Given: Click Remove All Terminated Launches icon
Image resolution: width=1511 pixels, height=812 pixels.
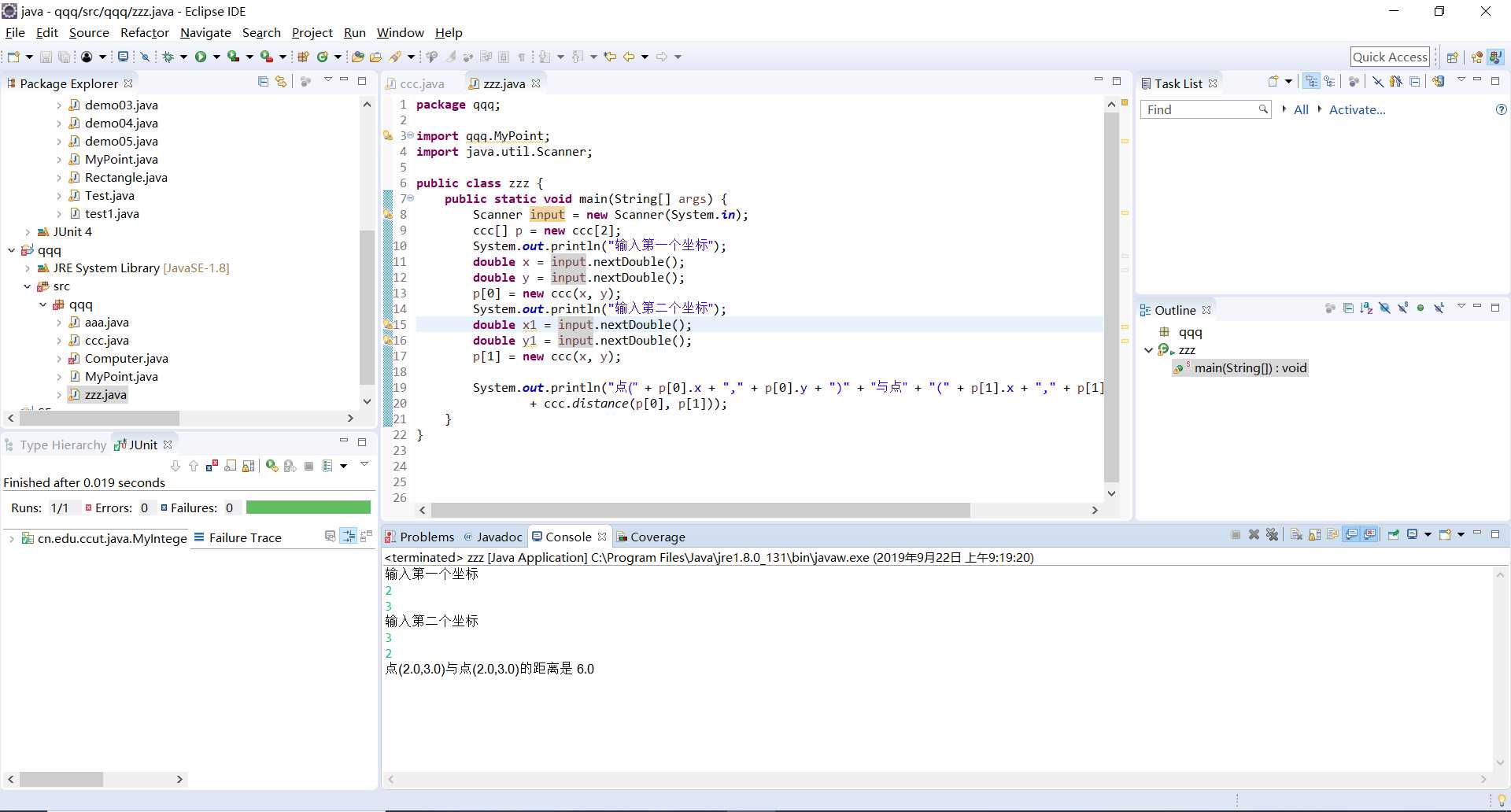Looking at the screenshot, I should tap(1273, 535).
